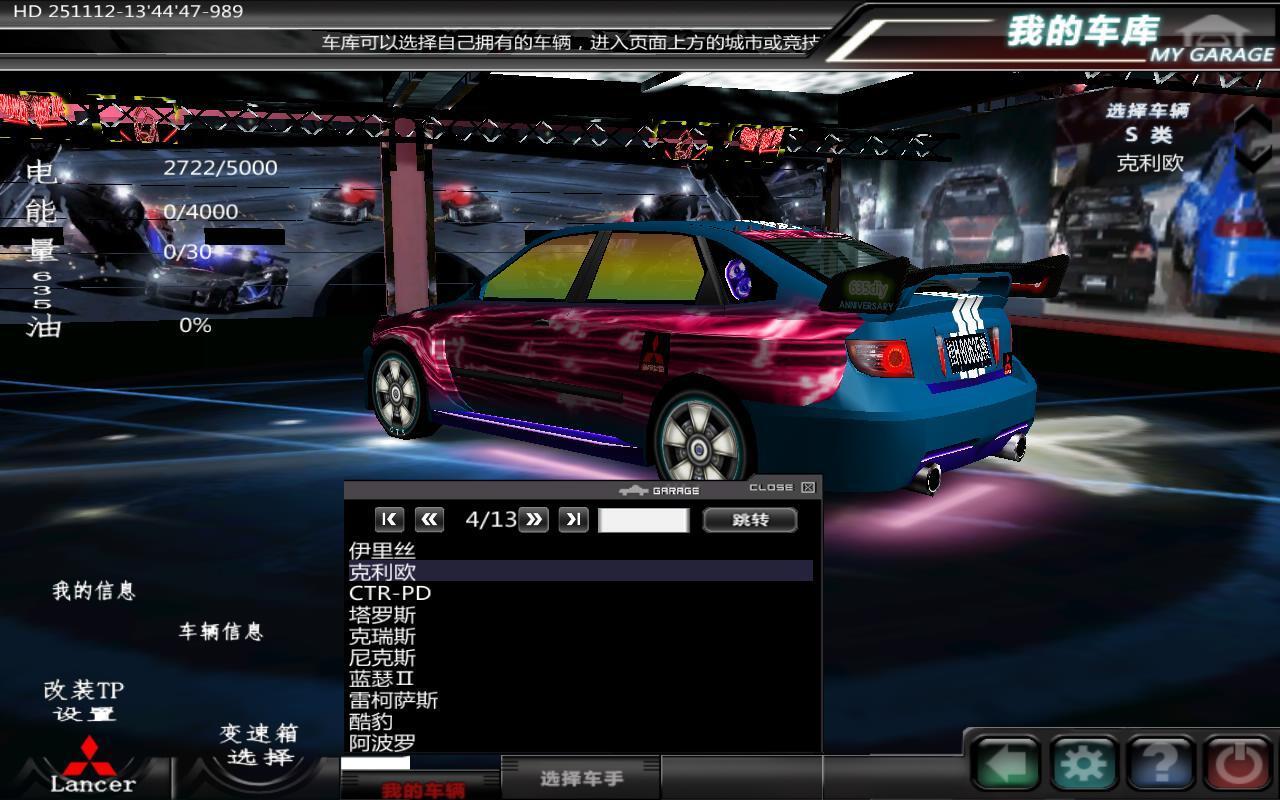Go to next garage list page
Viewport: 1280px width, 800px height.
[534, 519]
